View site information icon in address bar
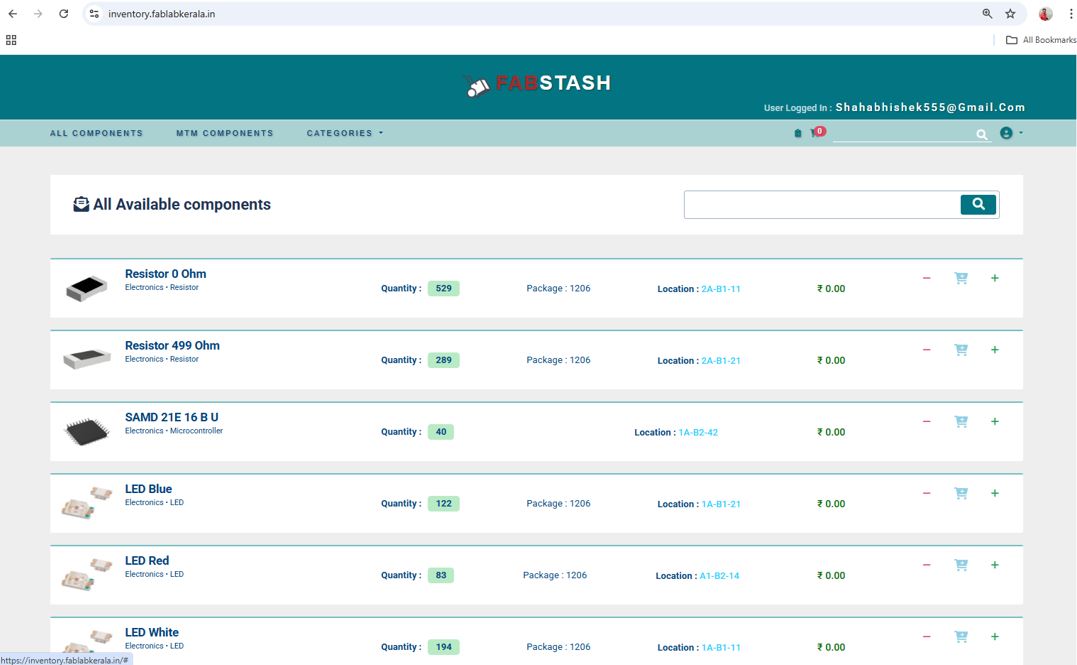1077x665 pixels. point(95,14)
